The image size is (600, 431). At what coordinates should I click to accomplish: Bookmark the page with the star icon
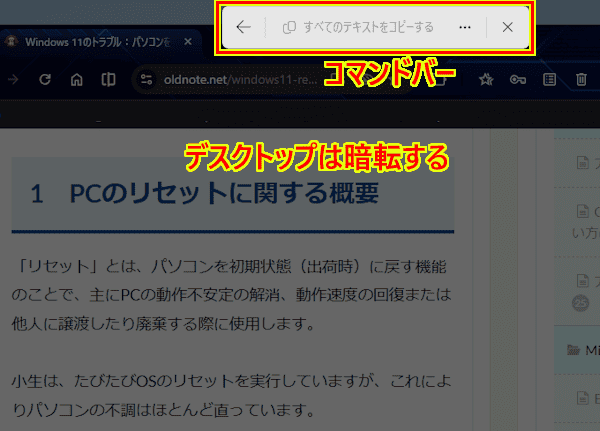tap(486, 79)
